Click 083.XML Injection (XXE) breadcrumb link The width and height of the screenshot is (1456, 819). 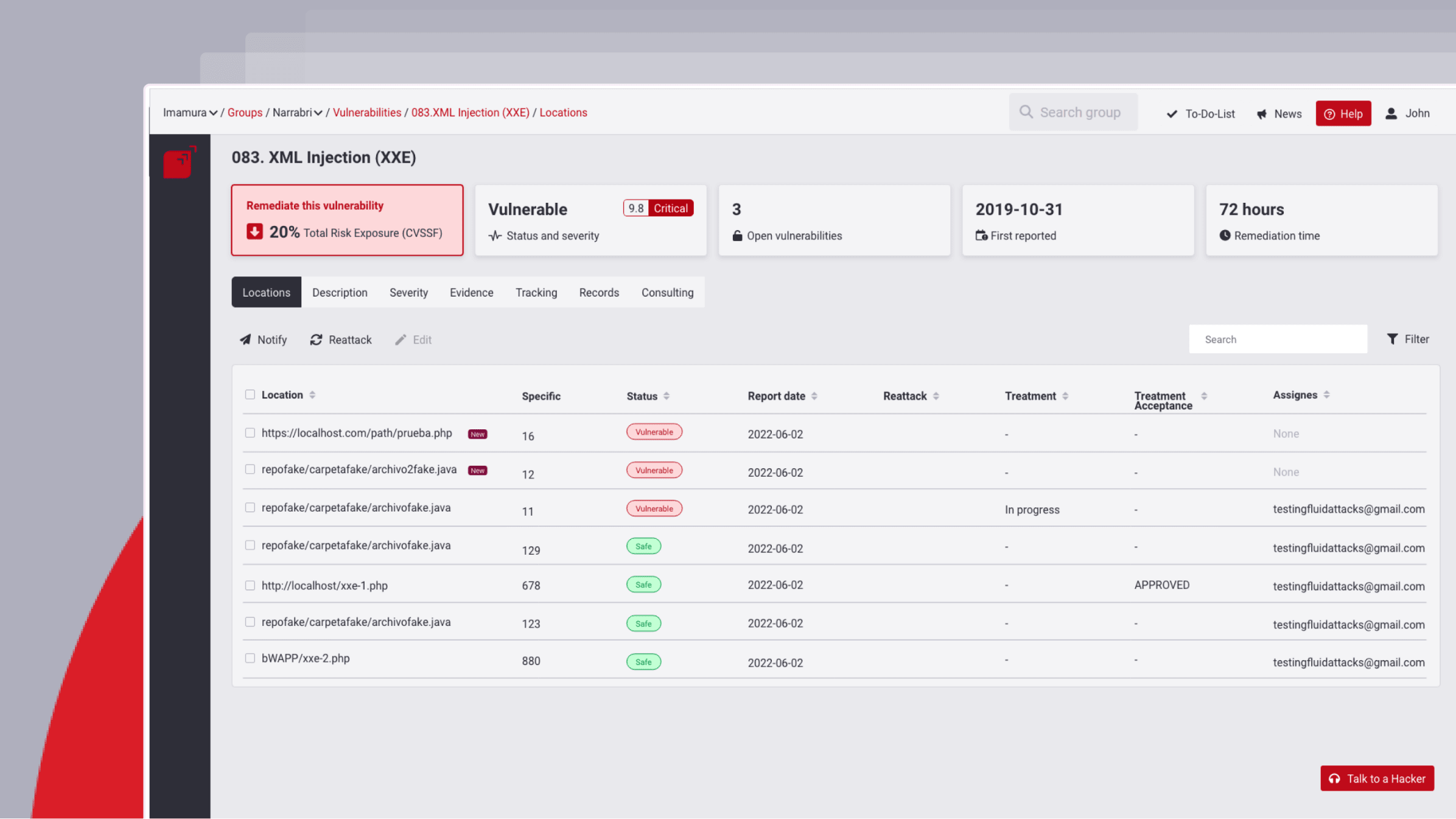click(x=471, y=113)
